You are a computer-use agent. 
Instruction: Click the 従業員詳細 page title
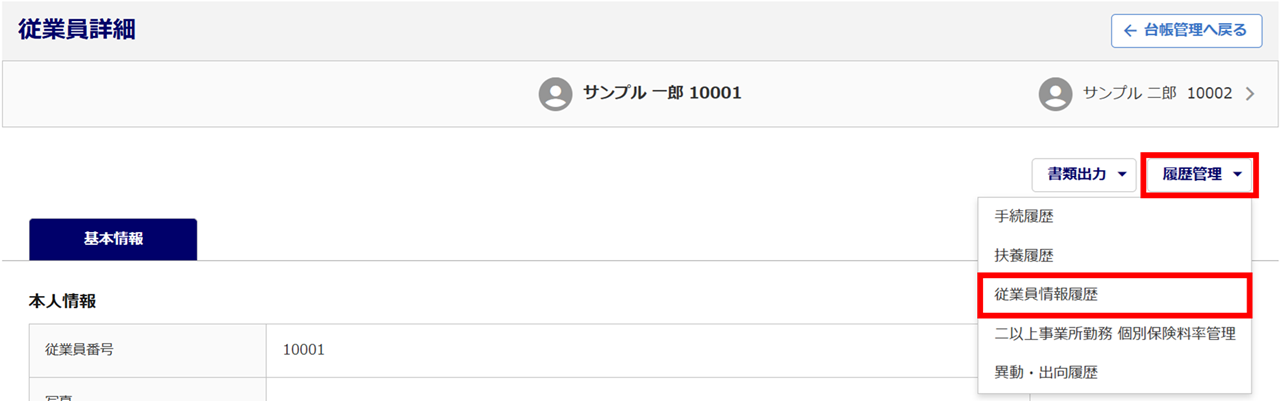tap(77, 29)
